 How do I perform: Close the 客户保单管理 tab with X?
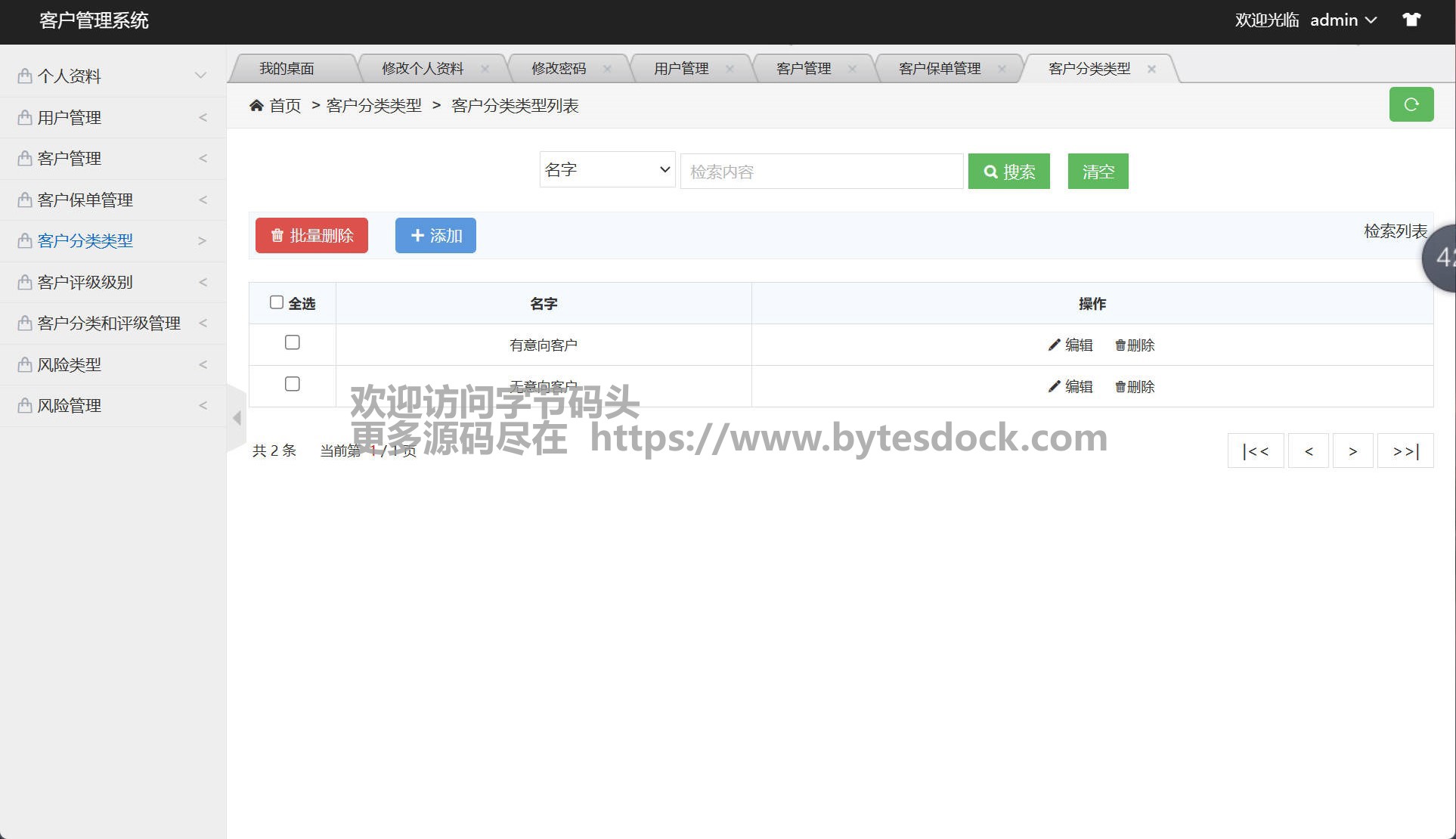click(1002, 69)
